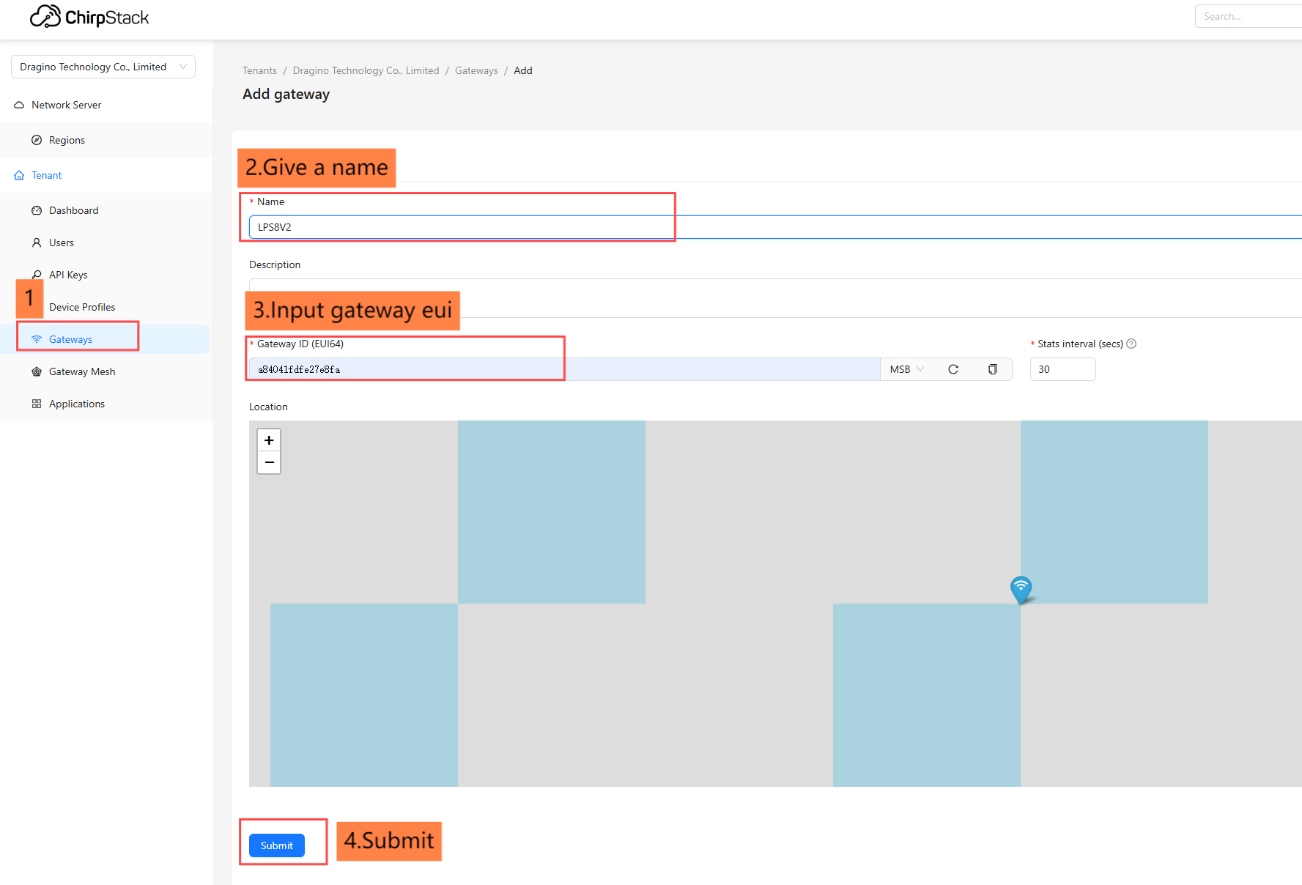Focus the Stats interval seconds field
The image size is (1302, 885).
tap(1063, 369)
